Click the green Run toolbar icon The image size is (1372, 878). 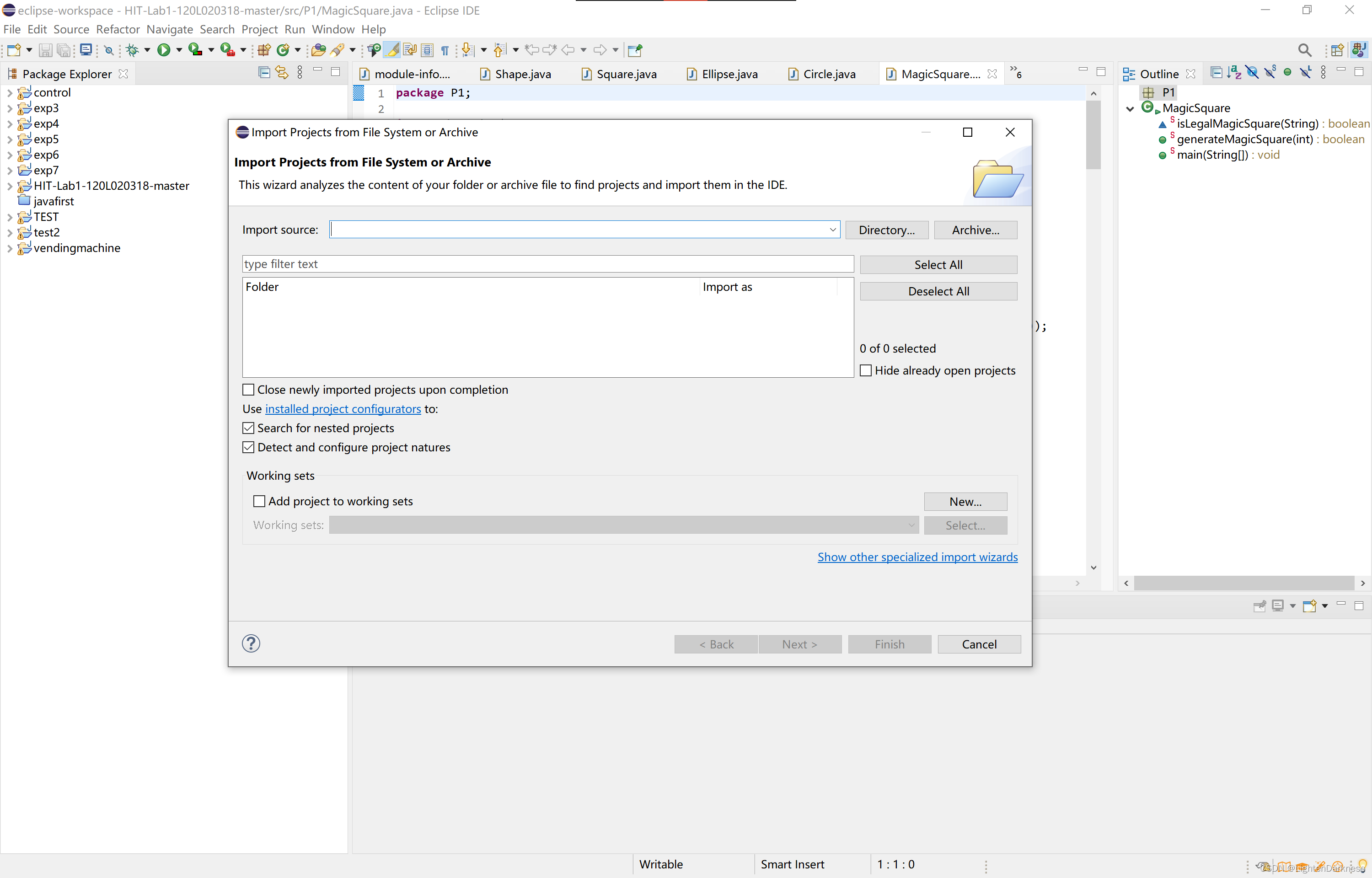click(x=164, y=50)
